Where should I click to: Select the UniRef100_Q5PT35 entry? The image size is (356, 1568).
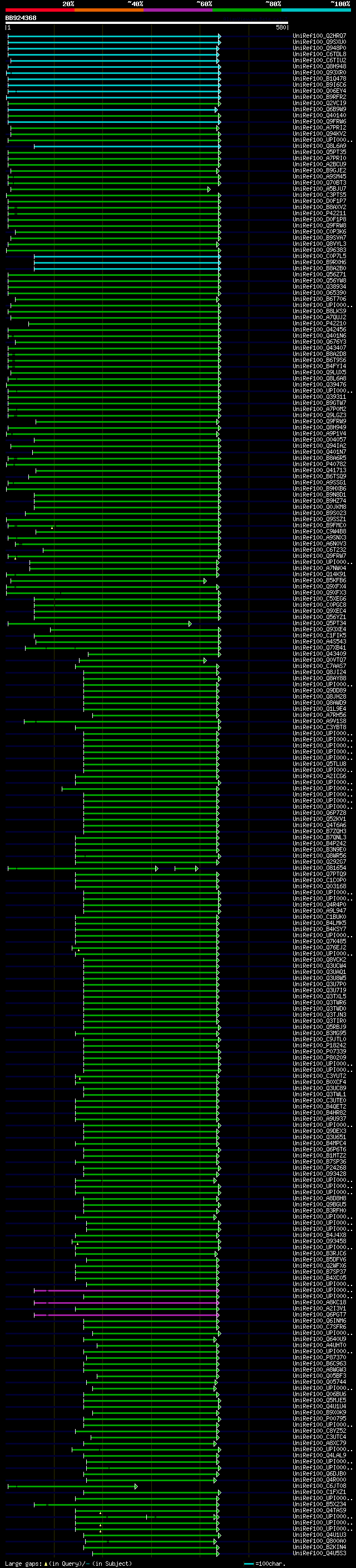coord(319,152)
